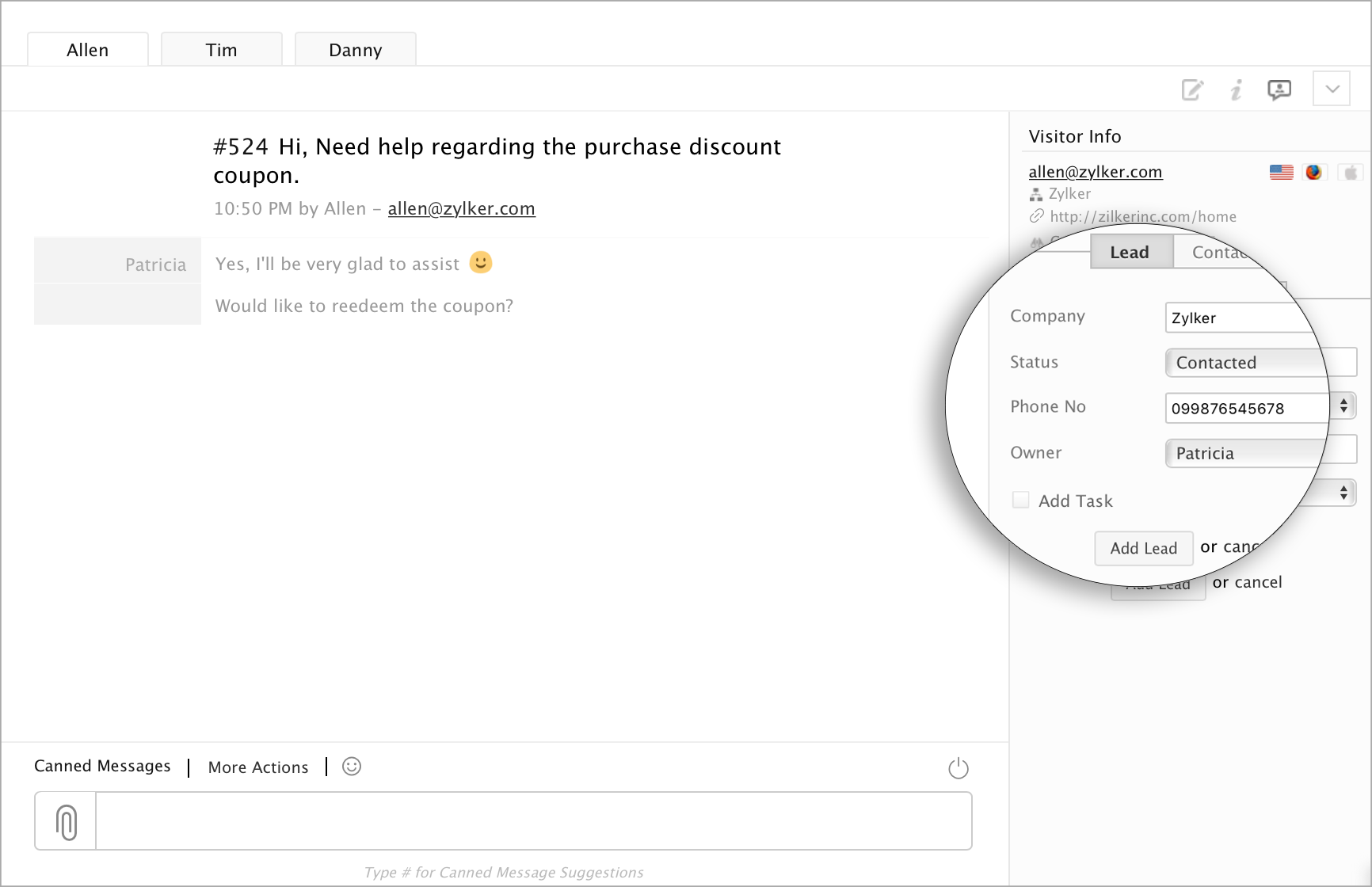Click the Apple OS icon

tap(1351, 172)
